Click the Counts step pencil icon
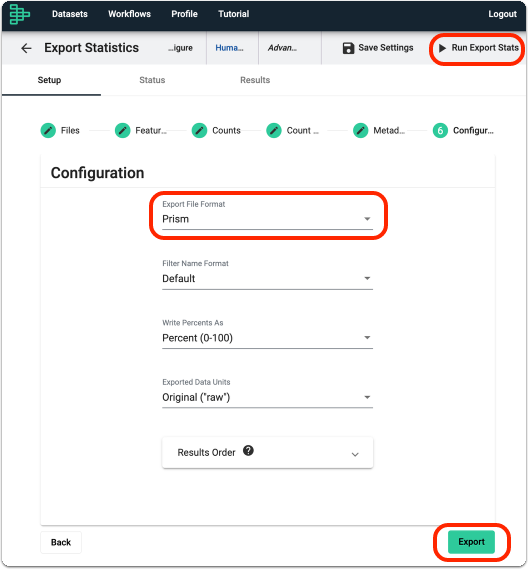Image resolution: width=528 pixels, height=569 pixels. point(199,130)
